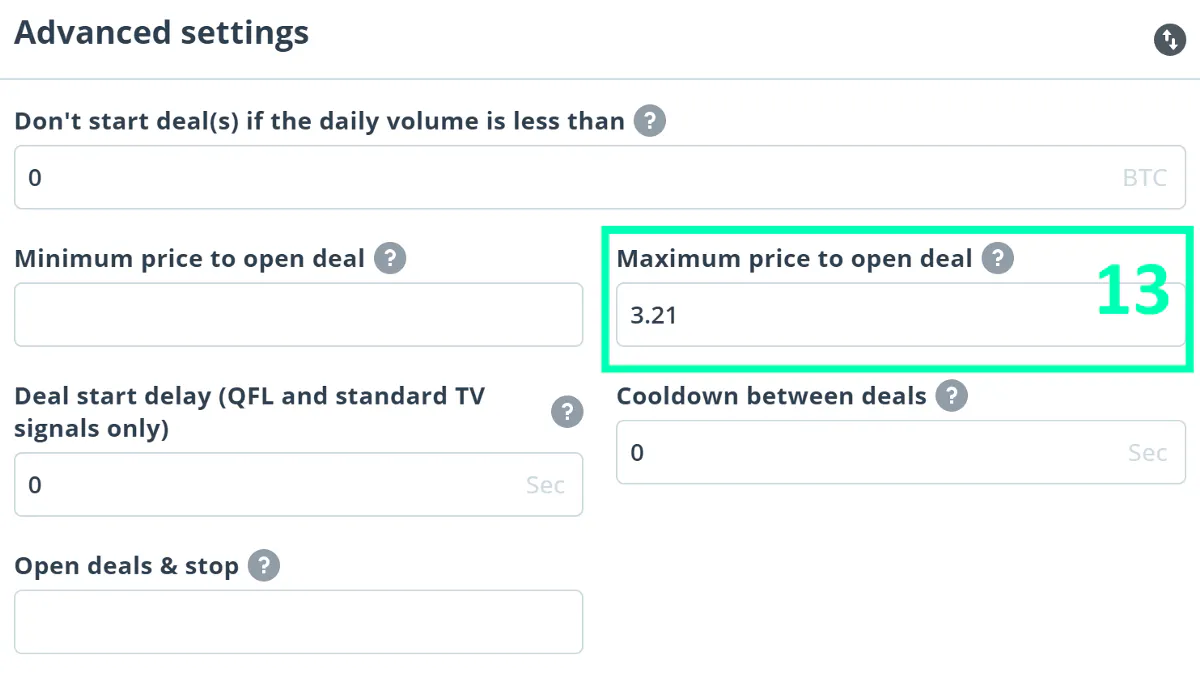Click the up-down arrows icon beside Advanced settings
Image resolution: width=1200 pixels, height=676 pixels.
(1170, 40)
